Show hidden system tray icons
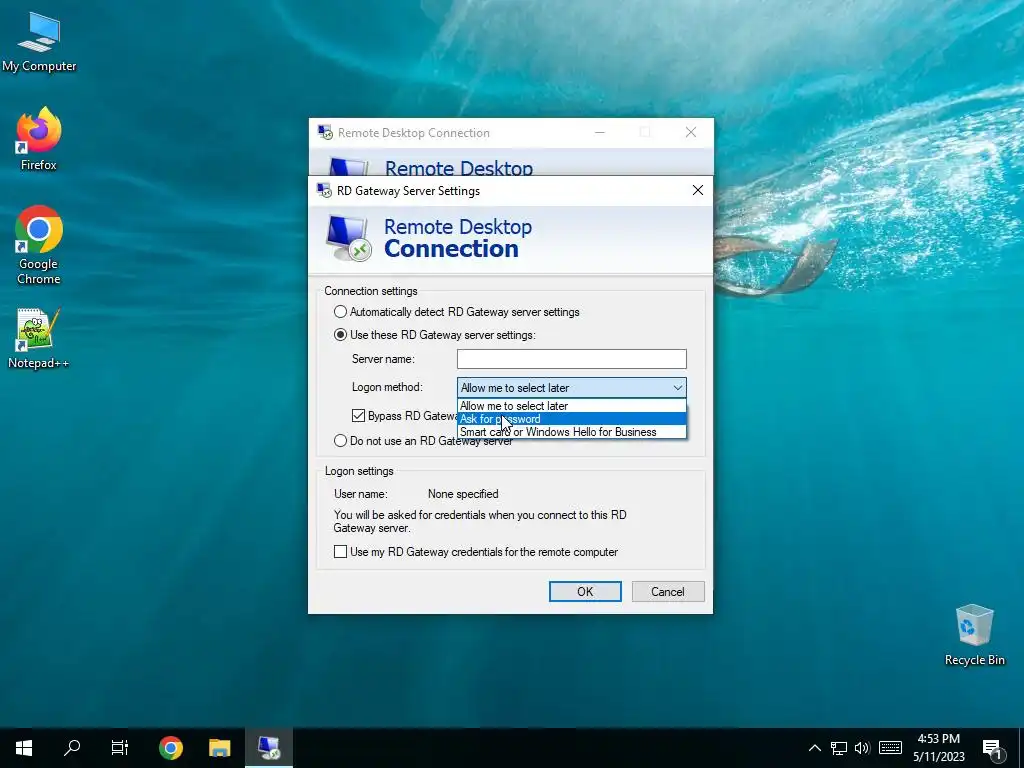Viewport: 1024px width, 768px height. 814,748
